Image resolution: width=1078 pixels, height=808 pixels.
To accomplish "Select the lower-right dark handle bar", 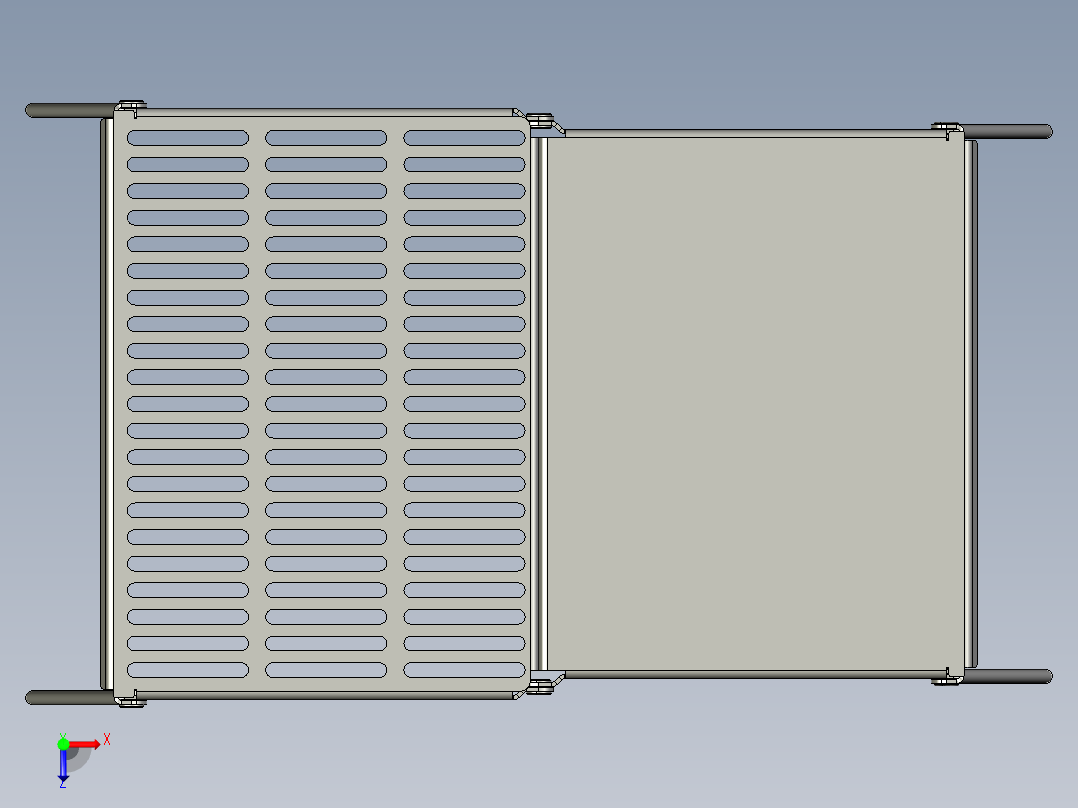I will 1006,677.
